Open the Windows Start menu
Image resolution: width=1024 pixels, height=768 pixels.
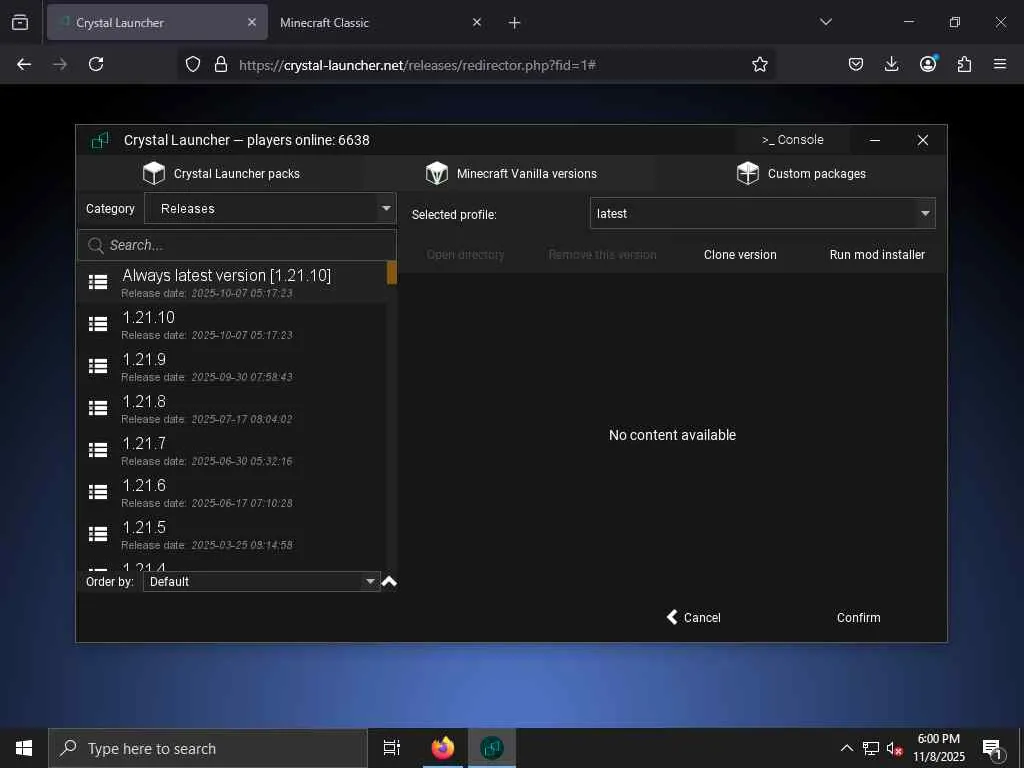point(24,748)
